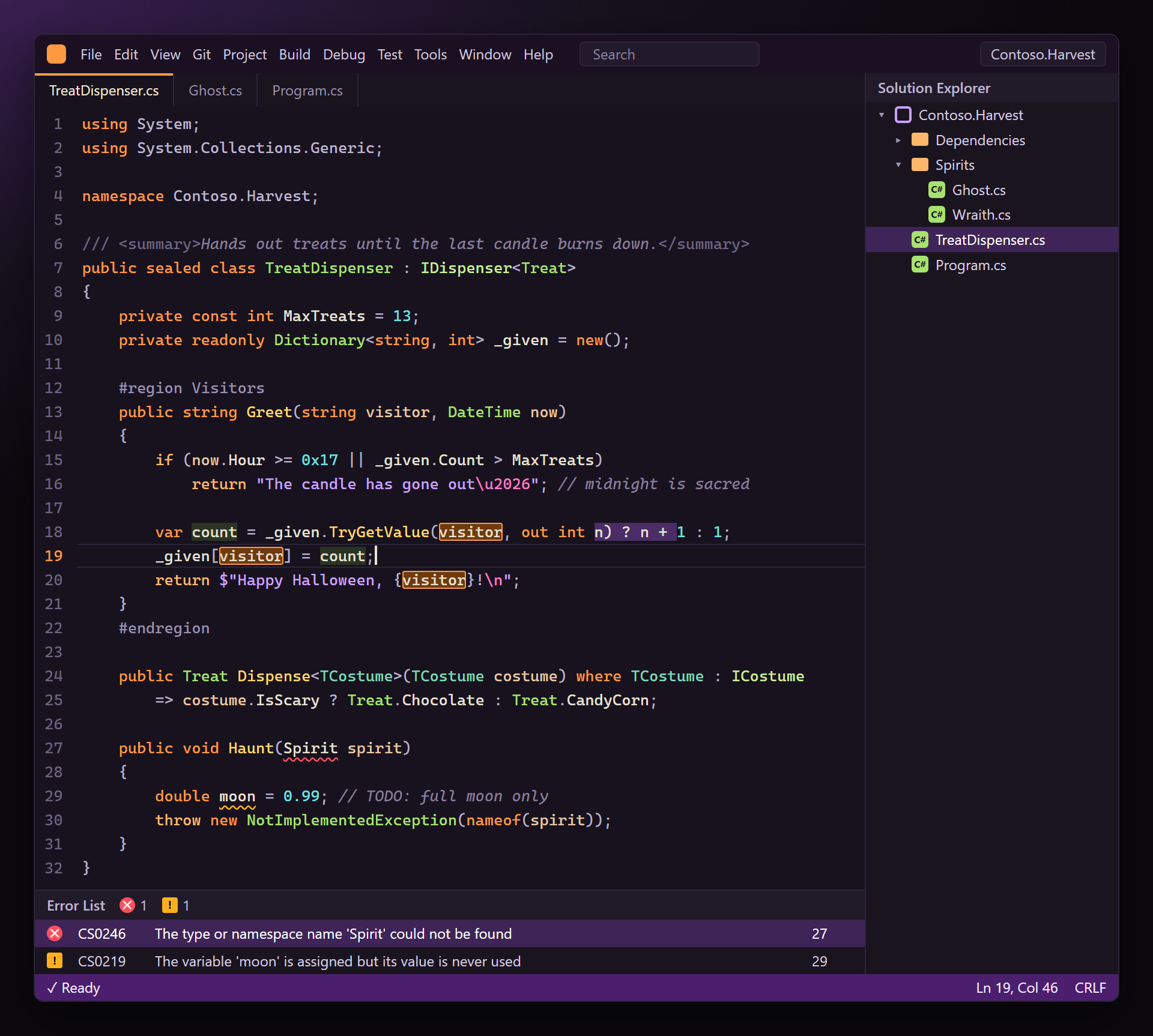Collapse the Spirits folder arrow
1153x1036 pixels.
898,164
